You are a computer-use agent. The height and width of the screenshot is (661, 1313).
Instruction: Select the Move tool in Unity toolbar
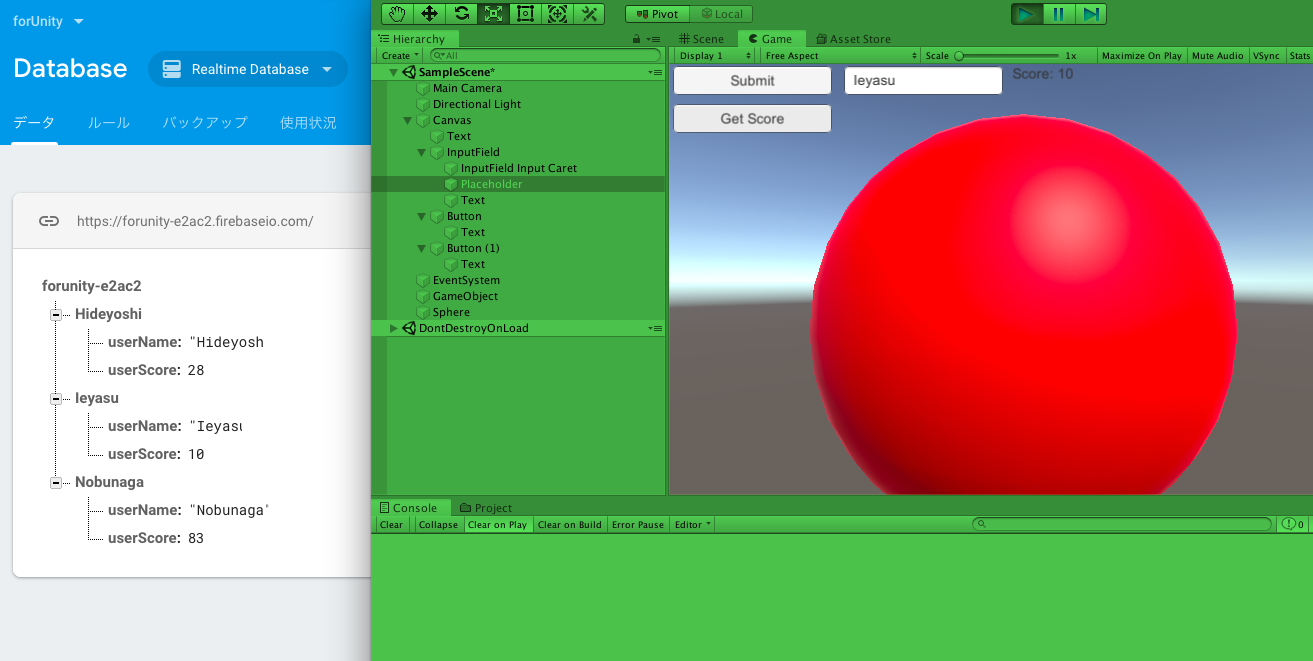[x=430, y=13]
